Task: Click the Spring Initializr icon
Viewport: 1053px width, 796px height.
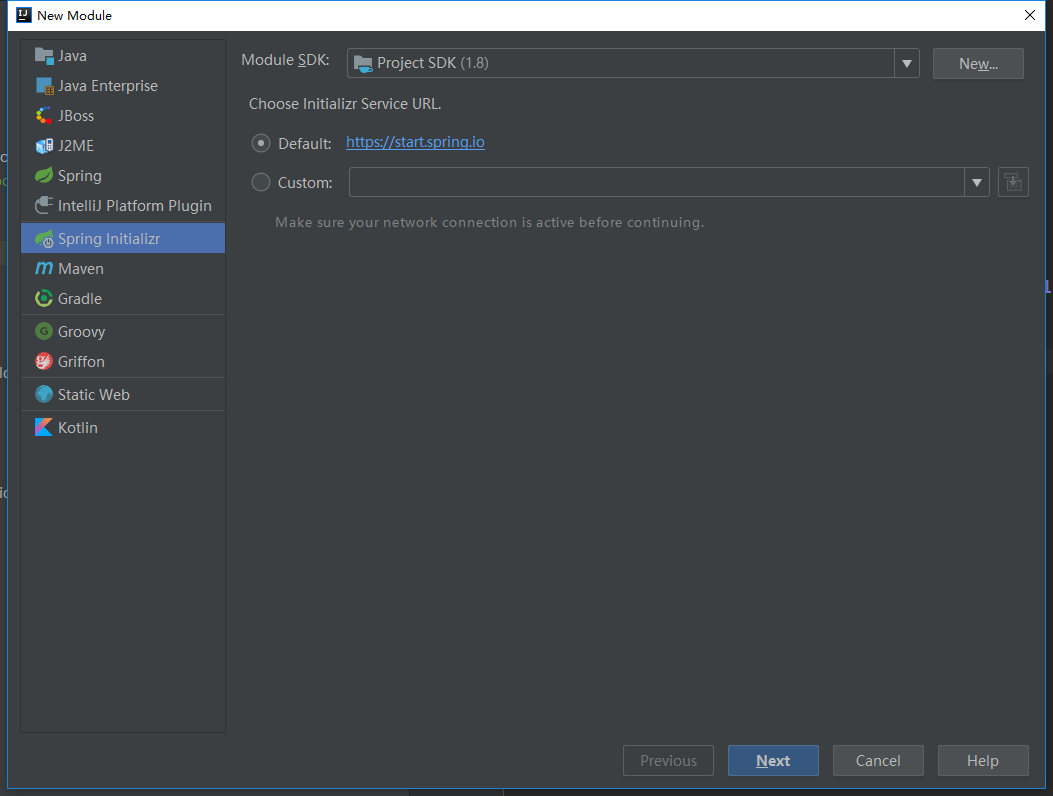Action: click(44, 238)
